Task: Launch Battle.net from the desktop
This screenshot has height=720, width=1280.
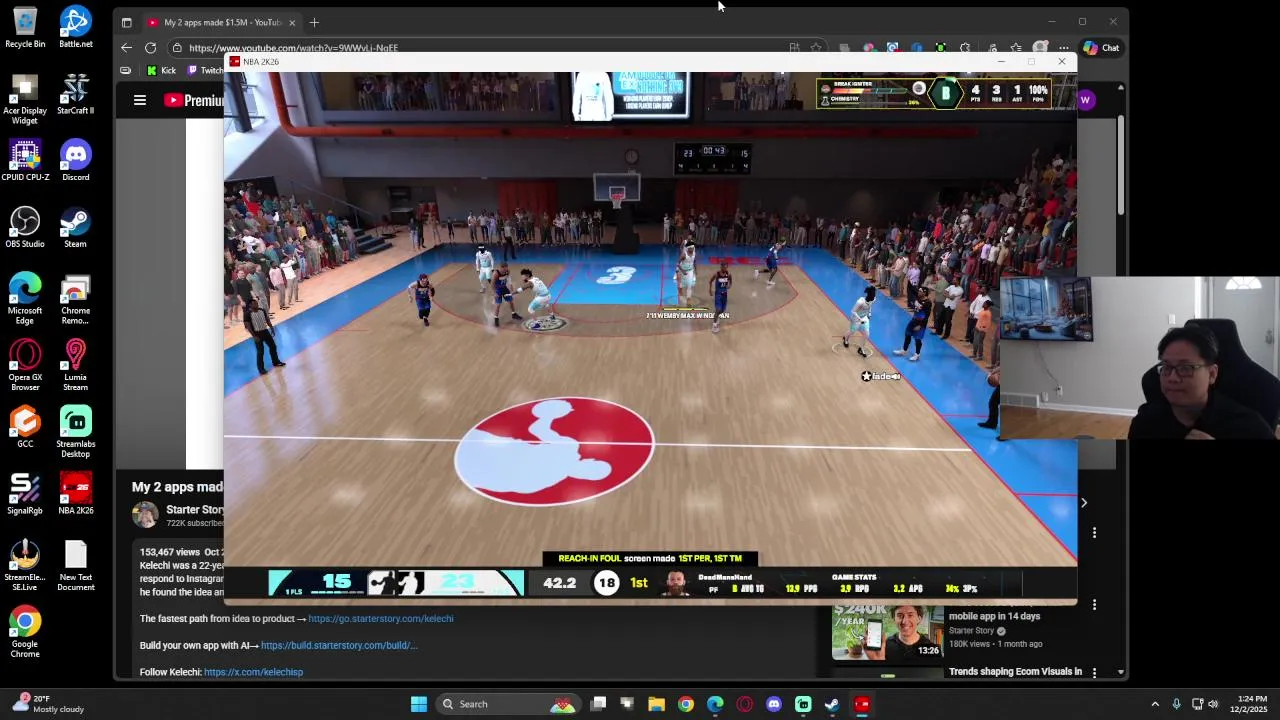Action: click(75, 28)
